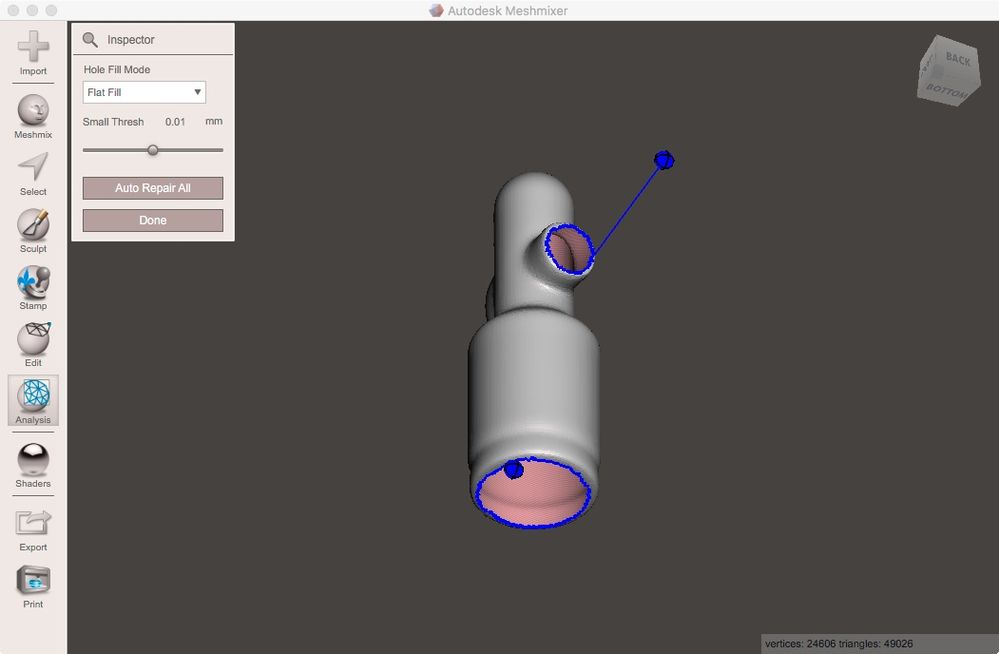Click the blue marker sphere at line end

click(x=664, y=160)
